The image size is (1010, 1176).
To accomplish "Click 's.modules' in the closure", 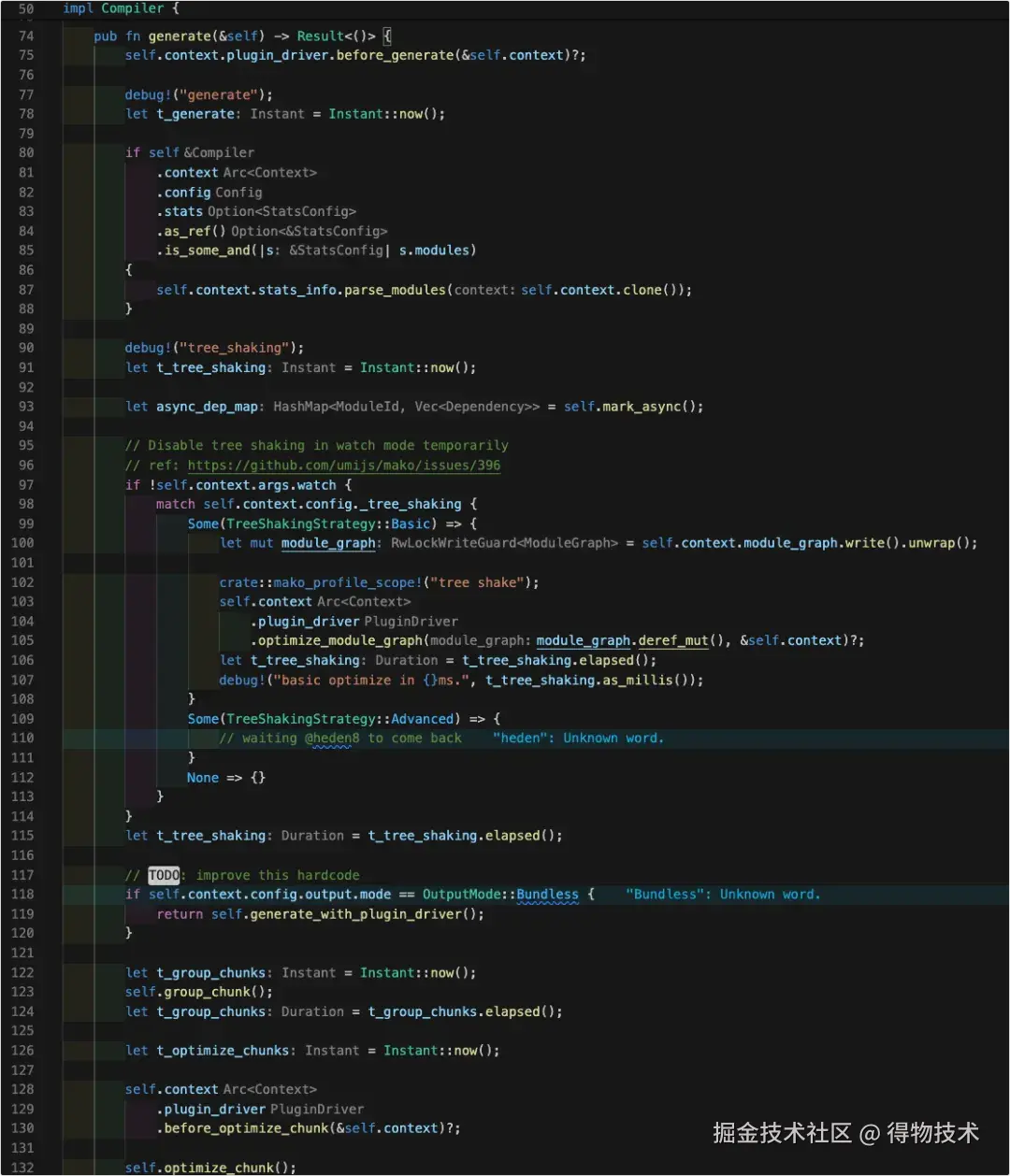I will pyautogui.click(x=433, y=251).
